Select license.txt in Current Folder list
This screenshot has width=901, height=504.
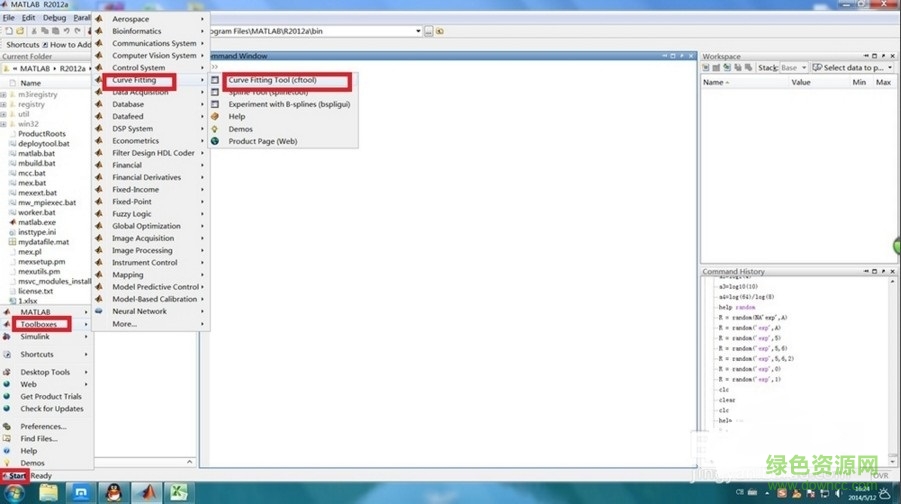[x=36, y=291]
